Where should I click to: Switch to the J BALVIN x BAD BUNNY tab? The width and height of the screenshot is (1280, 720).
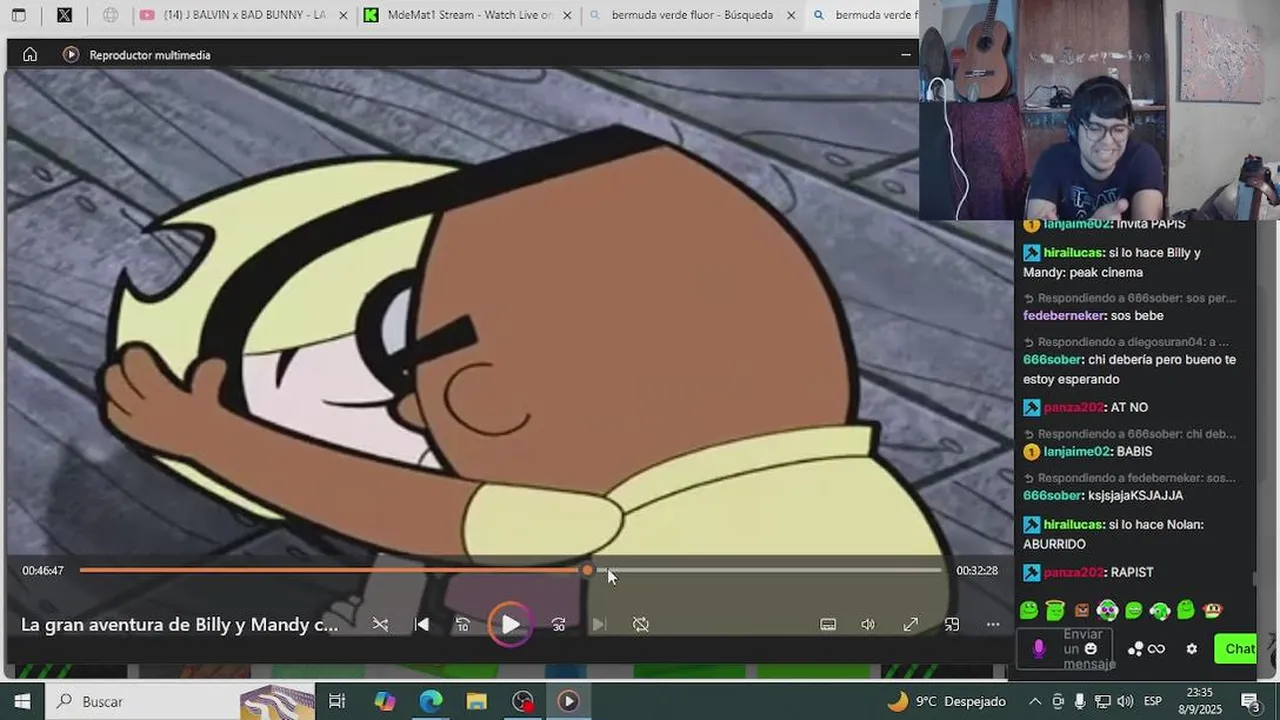[245, 15]
